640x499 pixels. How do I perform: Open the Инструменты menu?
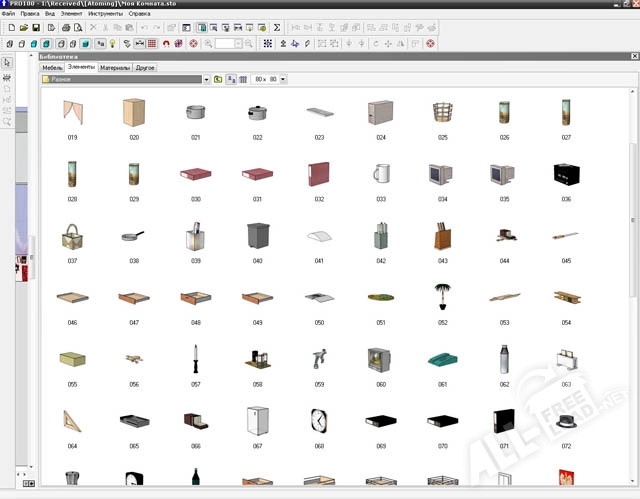tap(104, 15)
